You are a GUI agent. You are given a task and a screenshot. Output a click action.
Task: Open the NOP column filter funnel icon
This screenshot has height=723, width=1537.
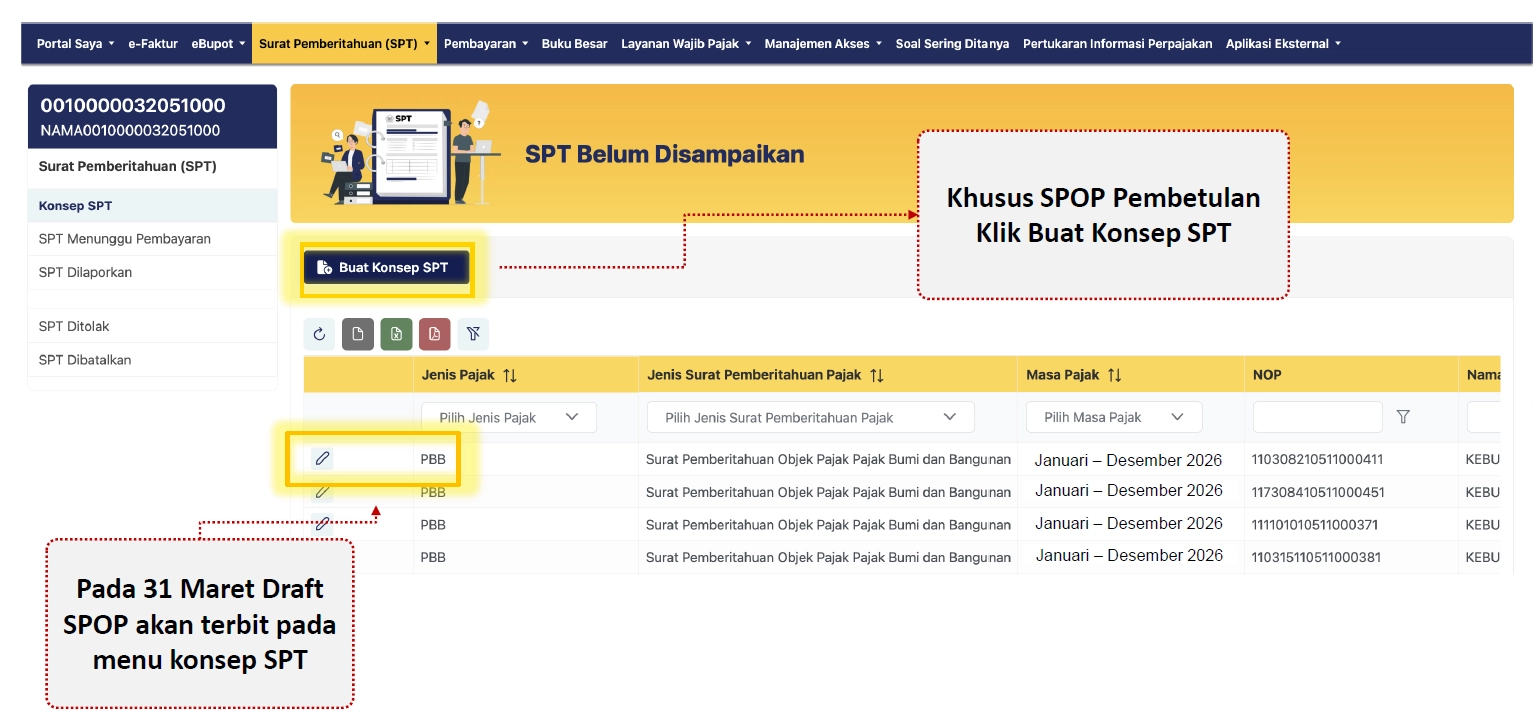coord(1403,417)
